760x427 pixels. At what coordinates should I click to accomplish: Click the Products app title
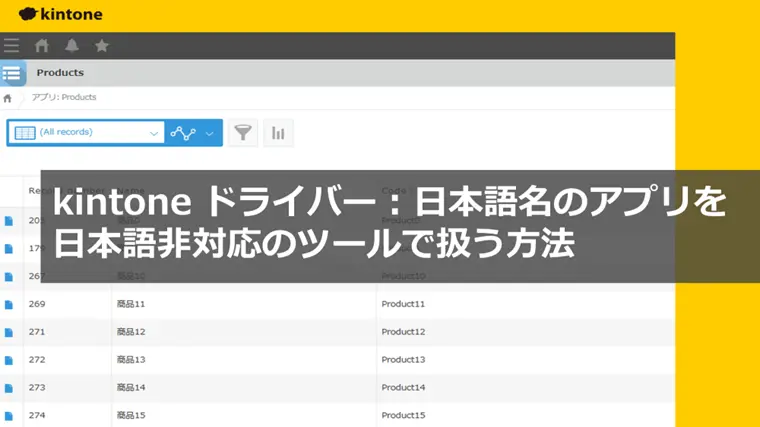click(x=60, y=73)
